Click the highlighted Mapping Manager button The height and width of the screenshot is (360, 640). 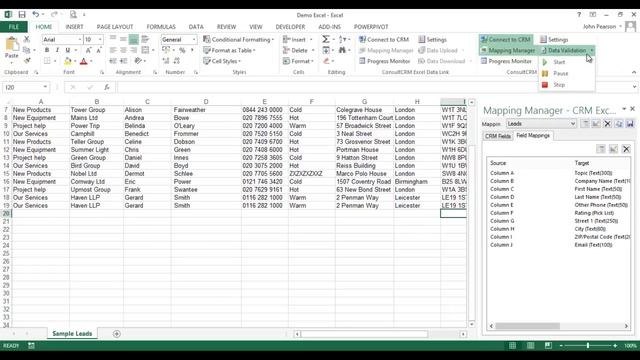(x=508, y=50)
